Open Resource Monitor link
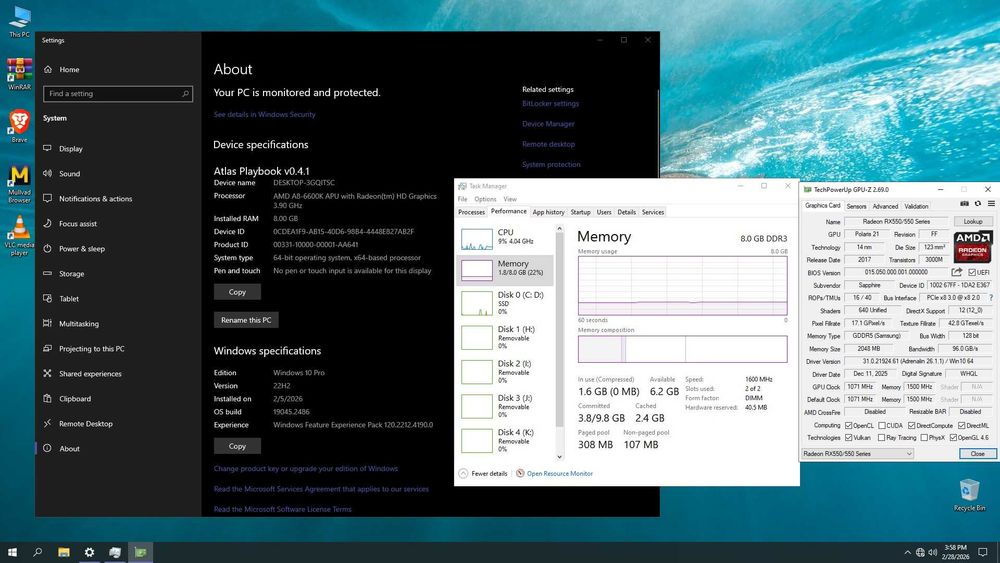 (x=559, y=473)
